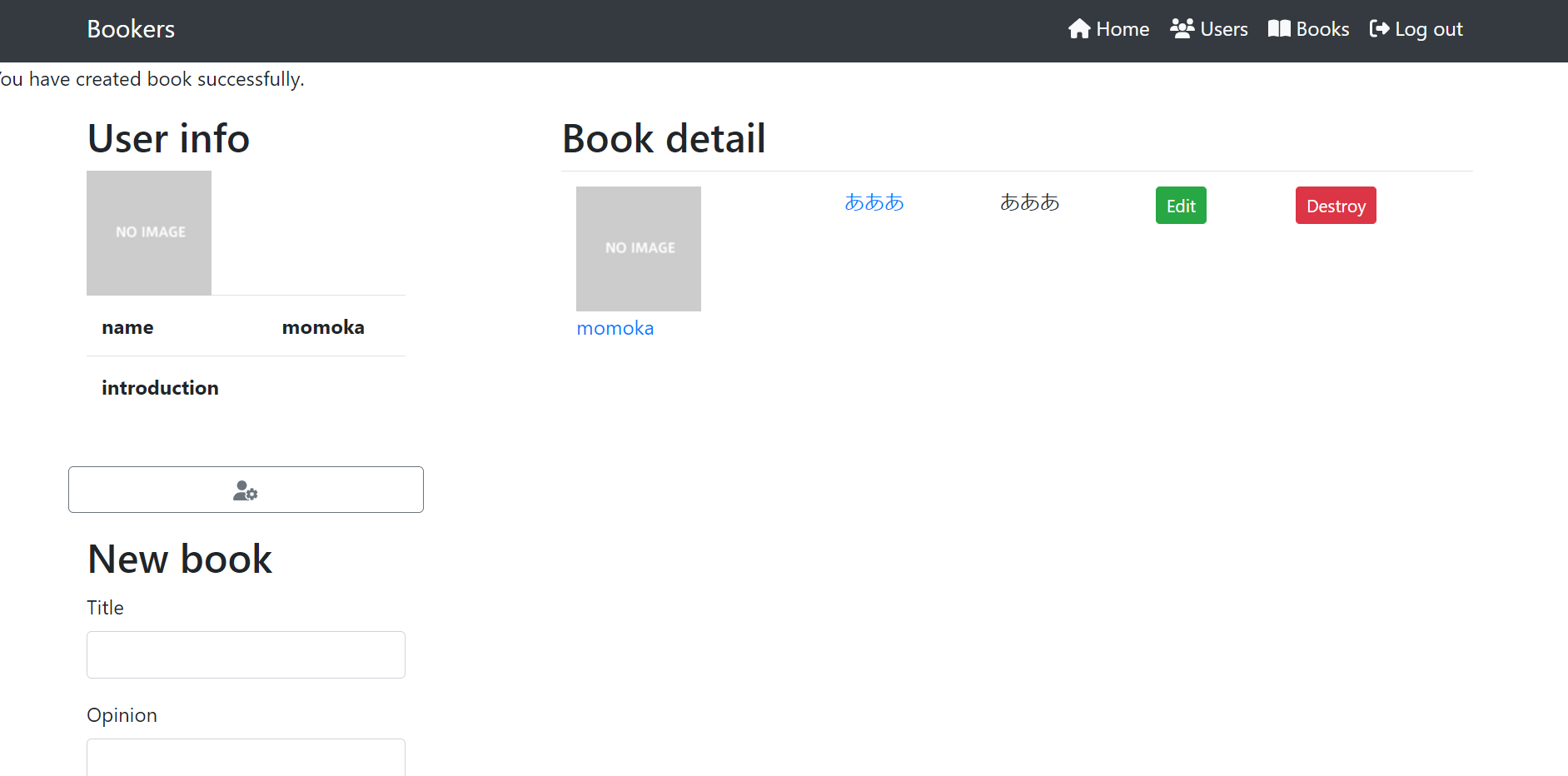Follow the momoka link under the book image
The width and height of the screenshot is (1568, 776).
[x=615, y=328]
